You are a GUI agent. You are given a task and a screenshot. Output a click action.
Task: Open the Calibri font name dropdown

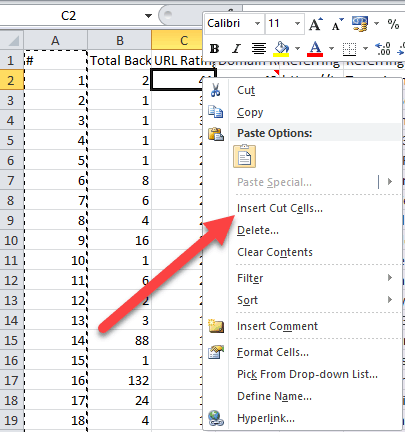click(x=257, y=24)
